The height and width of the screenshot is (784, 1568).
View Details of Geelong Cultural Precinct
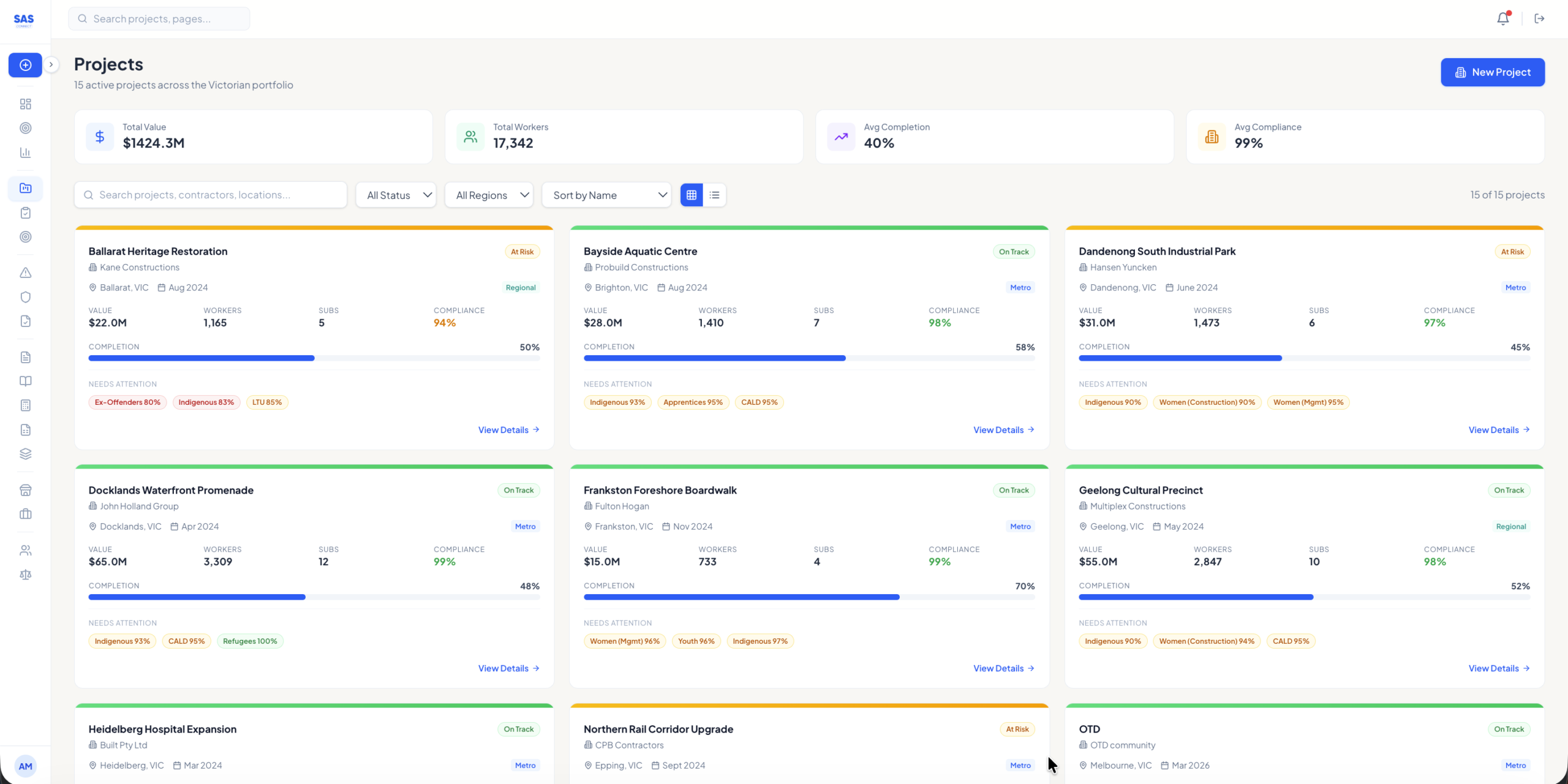pyautogui.click(x=1499, y=668)
